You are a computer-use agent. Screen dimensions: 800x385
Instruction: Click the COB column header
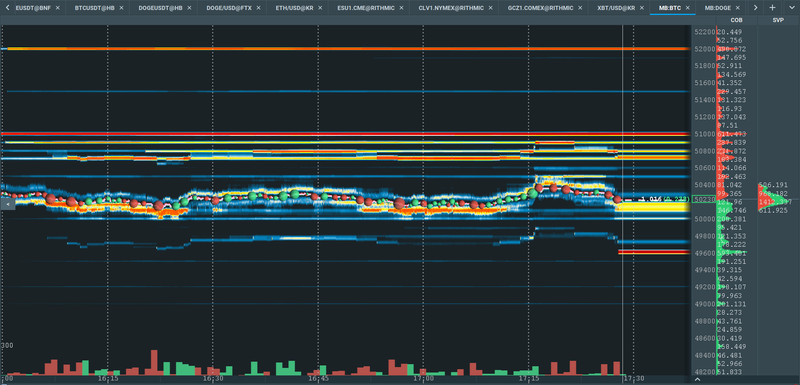point(736,20)
